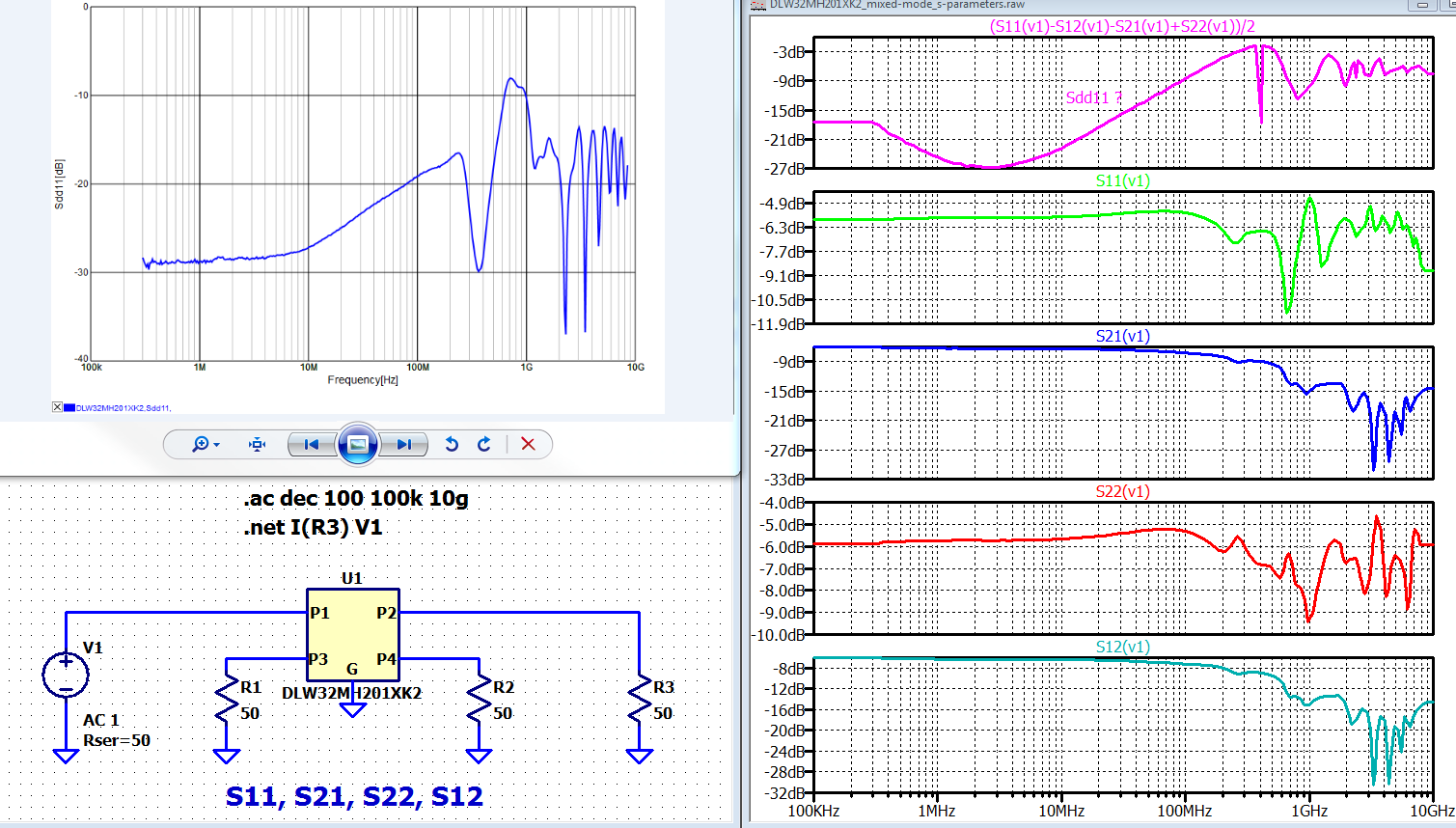Screen dimensions: 1456x828
Task: Select the green S11(v1) trace label
Action: tap(1122, 180)
